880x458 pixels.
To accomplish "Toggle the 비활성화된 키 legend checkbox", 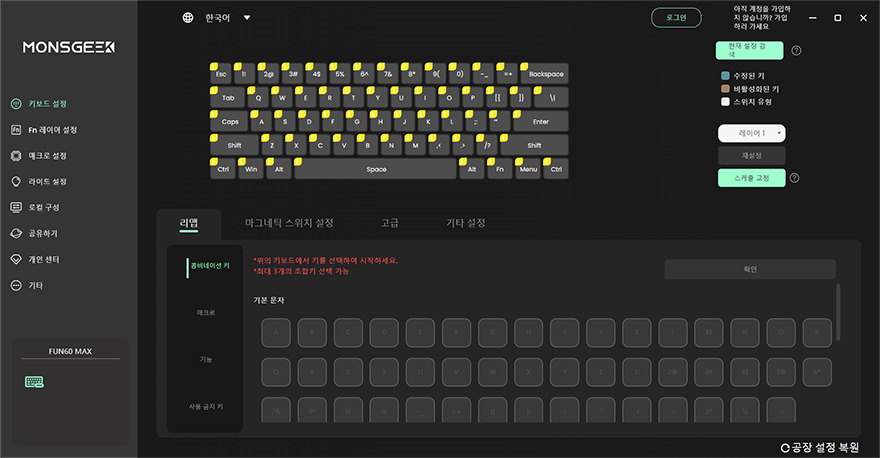I will click(x=725, y=89).
